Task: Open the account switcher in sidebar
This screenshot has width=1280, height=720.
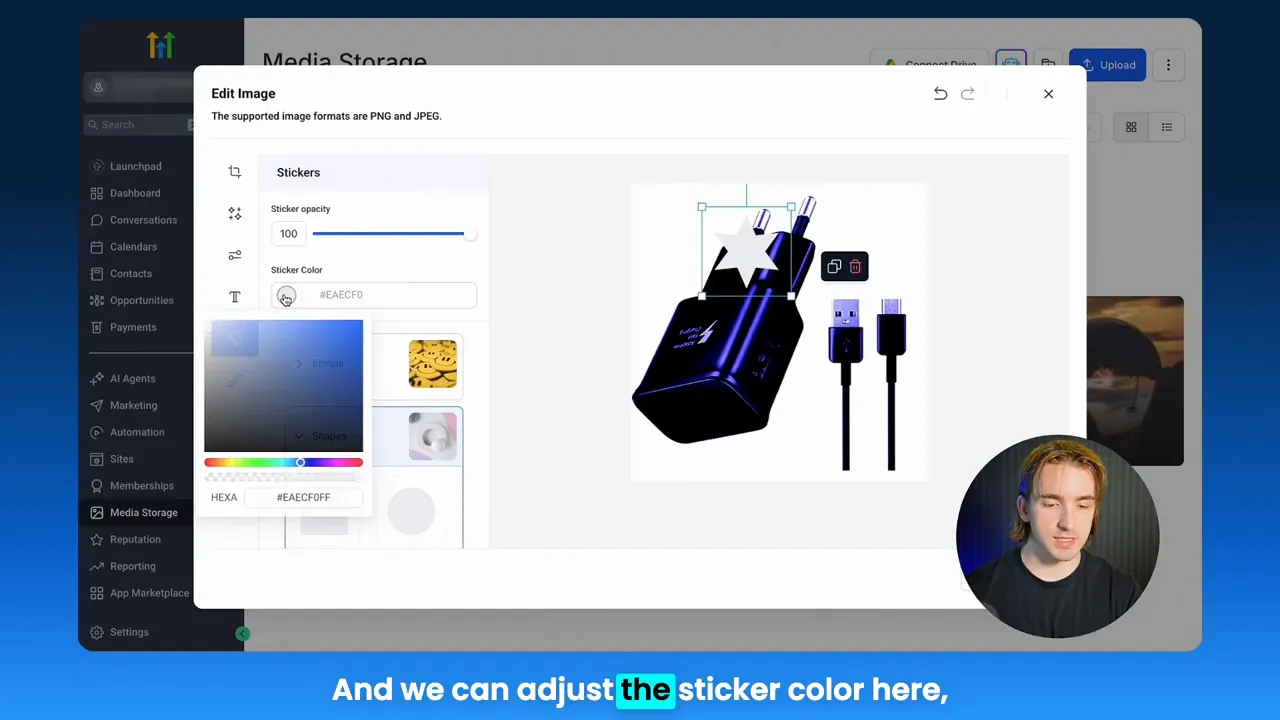Action: tap(140, 87)
